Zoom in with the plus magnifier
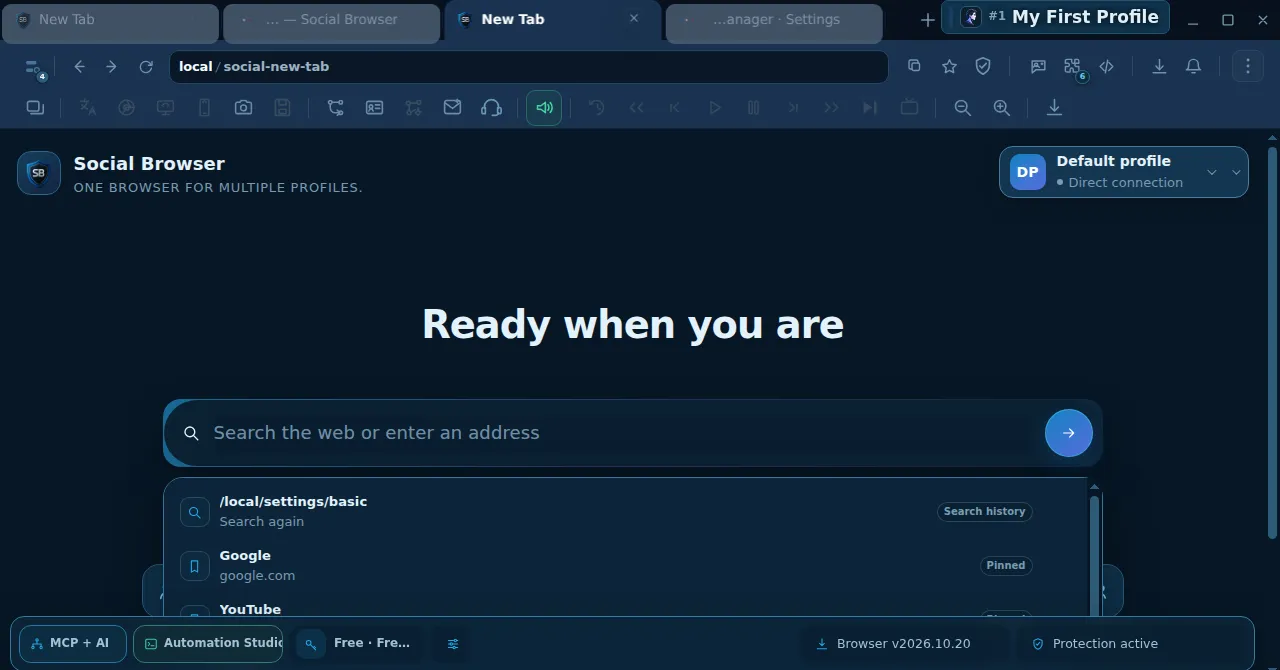This screenshot has width=1280, height=670. tap(1001, 108)
